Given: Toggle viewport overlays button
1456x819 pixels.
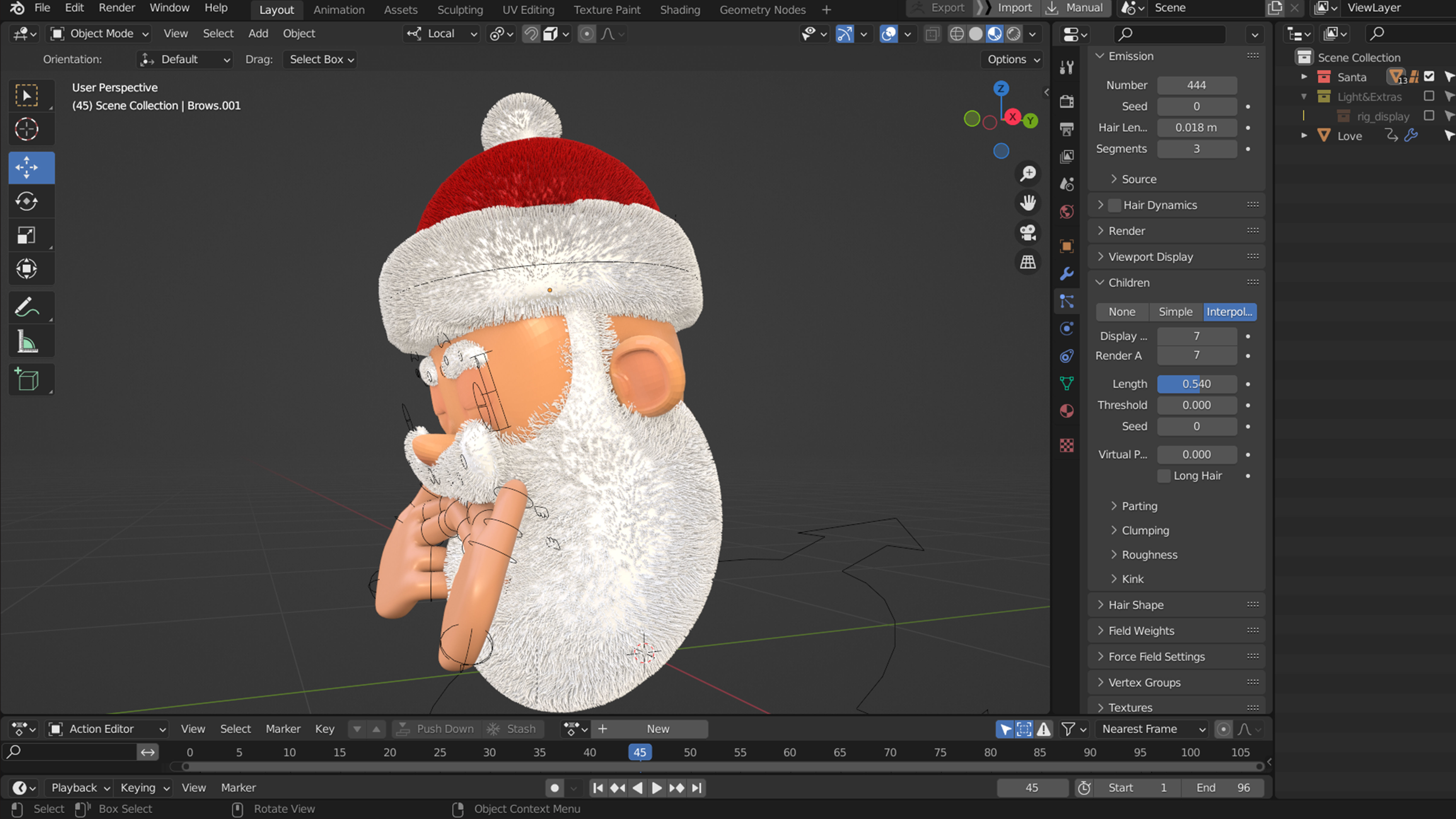Looking at the screenshot, I should (888, 34).
